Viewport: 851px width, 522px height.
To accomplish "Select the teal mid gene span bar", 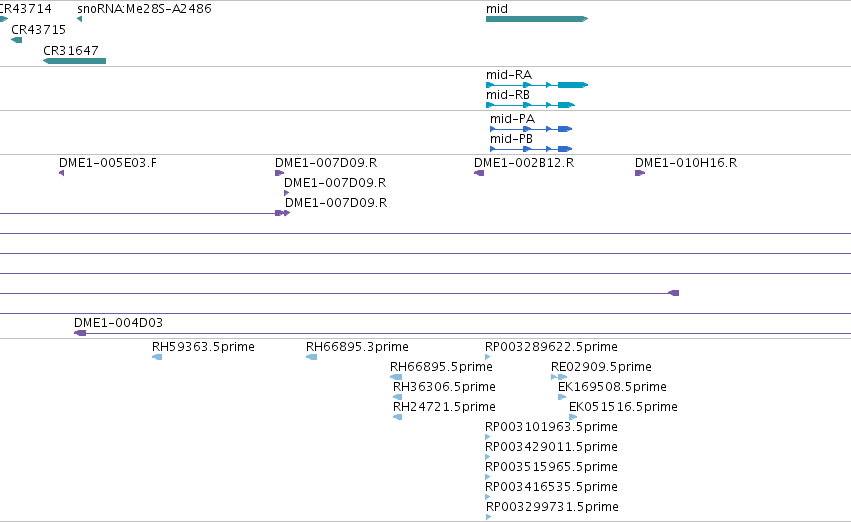I will coord(537,19).
